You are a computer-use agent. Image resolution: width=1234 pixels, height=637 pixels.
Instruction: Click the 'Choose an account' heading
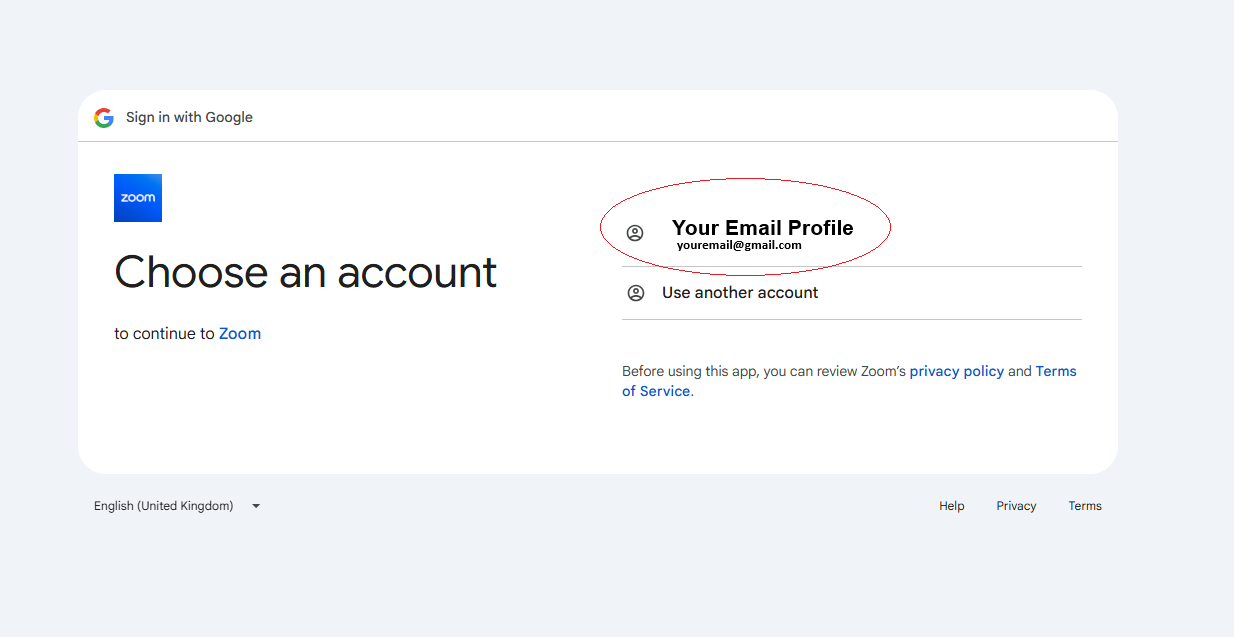(x=306, y=272)
